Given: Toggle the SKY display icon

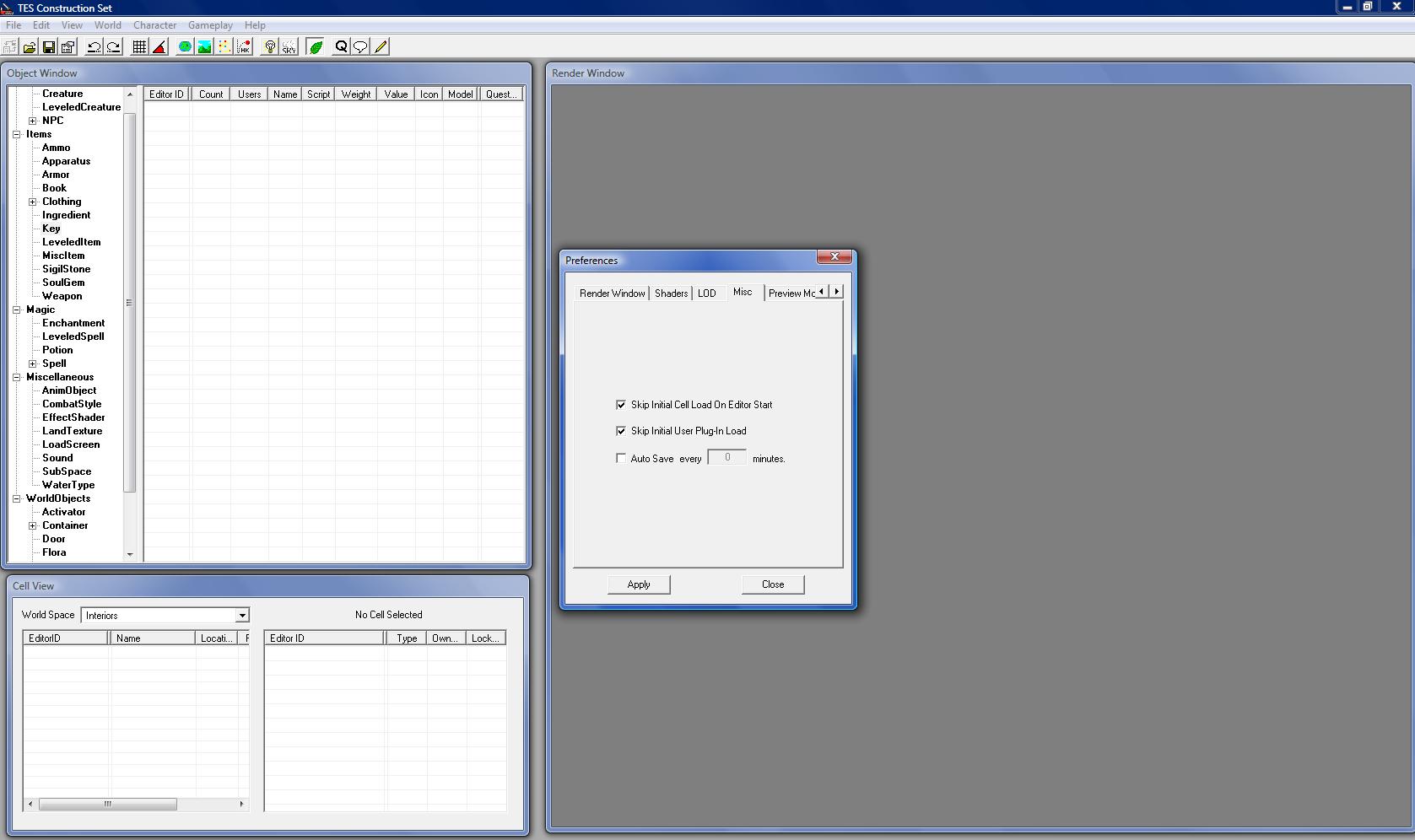Looking at the screenshot, I should click(x=289, y=47).
